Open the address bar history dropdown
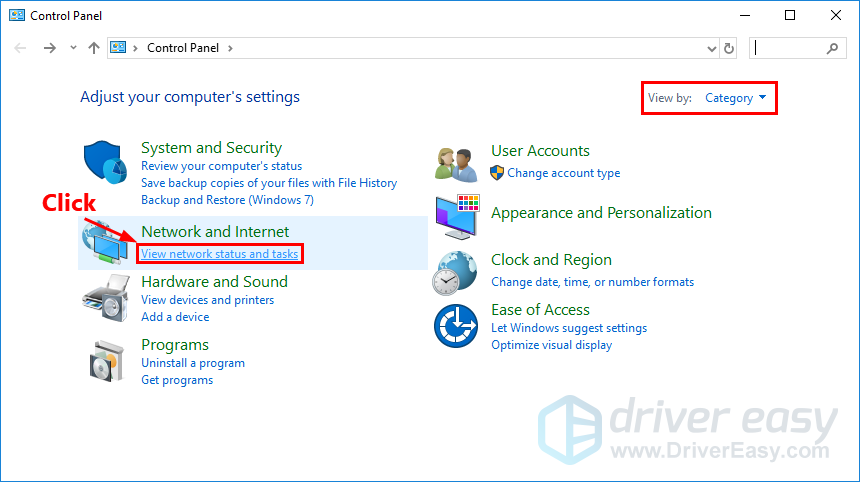The width and height of the screenshot is (860, 482). [x=711, y=48]
